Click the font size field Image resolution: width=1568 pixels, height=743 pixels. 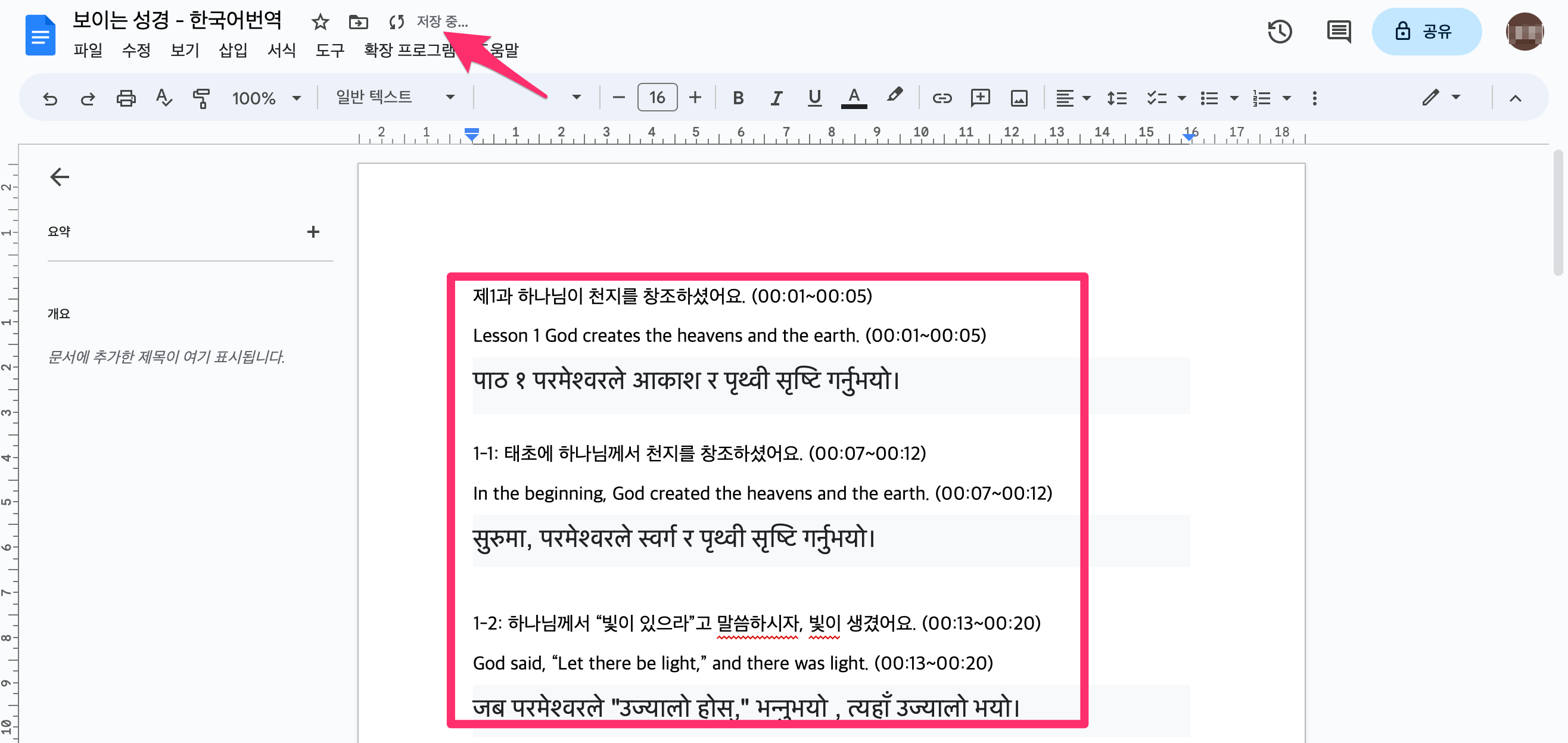(x=656, y=98)
